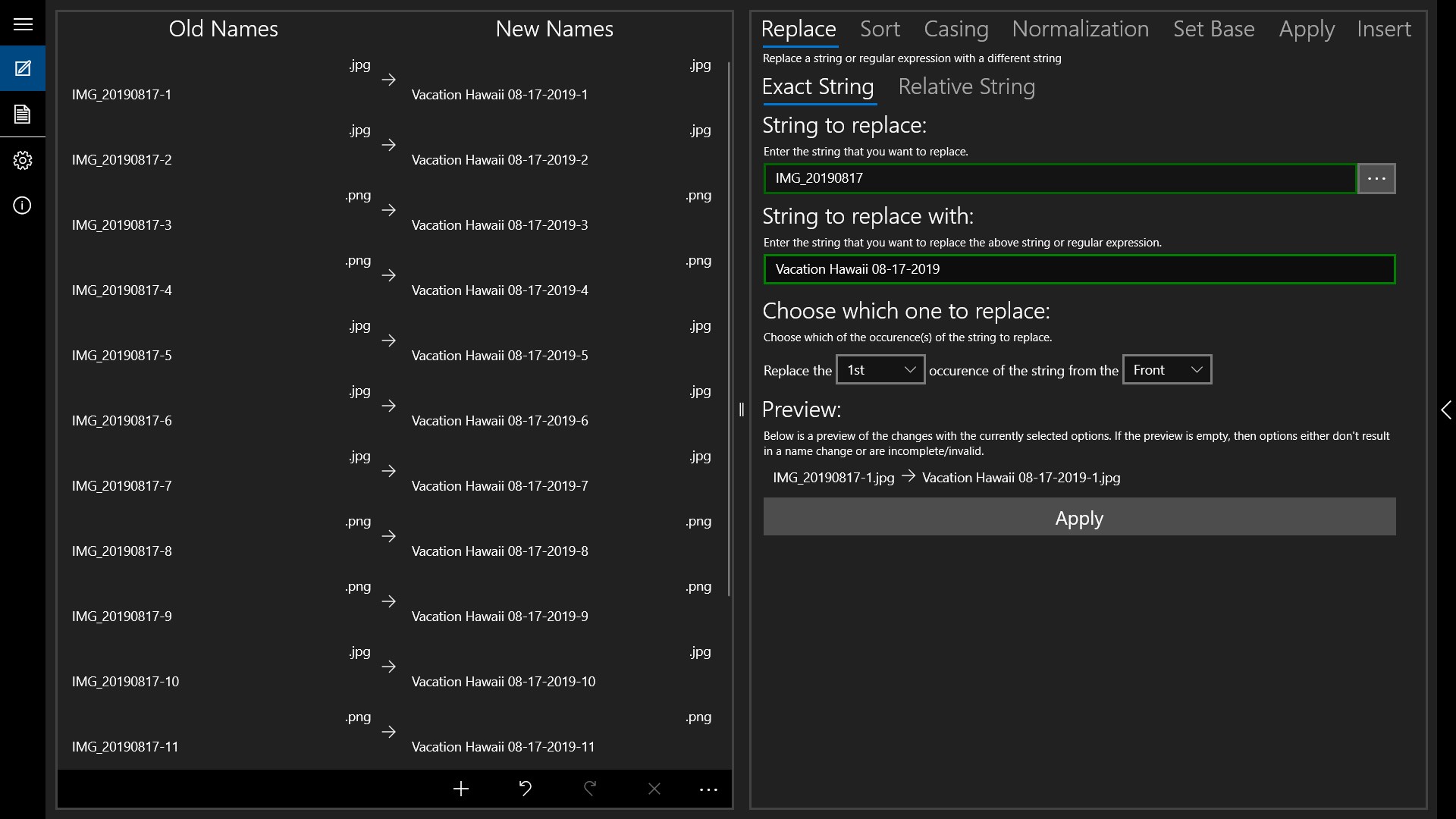Open the hamburger navigation menu

23,24
